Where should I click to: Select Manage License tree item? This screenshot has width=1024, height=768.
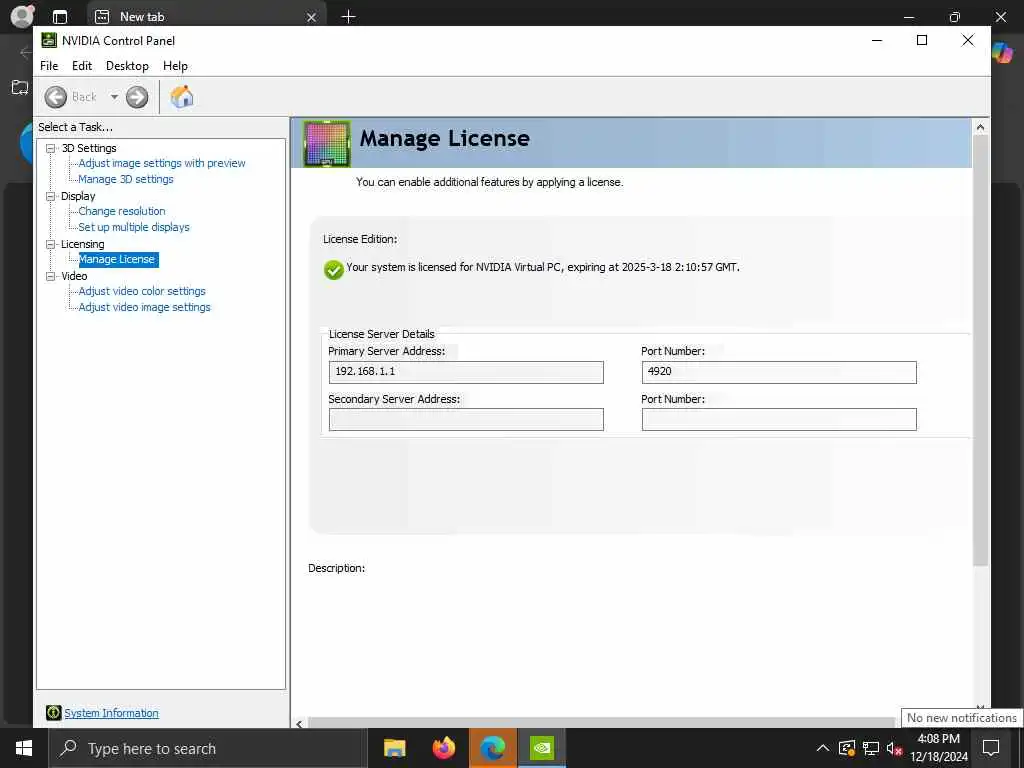[118, 259]
